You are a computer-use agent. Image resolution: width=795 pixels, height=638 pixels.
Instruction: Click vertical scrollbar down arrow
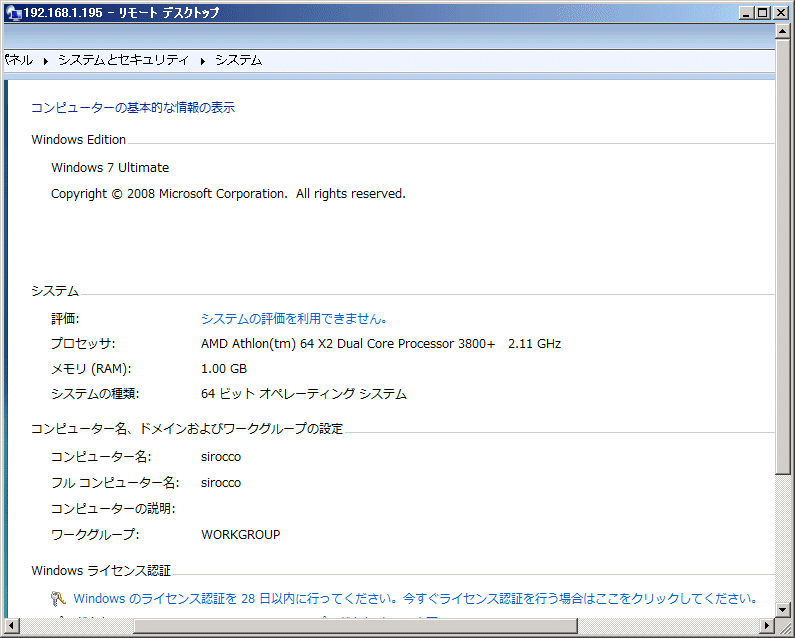coord(782,609)
